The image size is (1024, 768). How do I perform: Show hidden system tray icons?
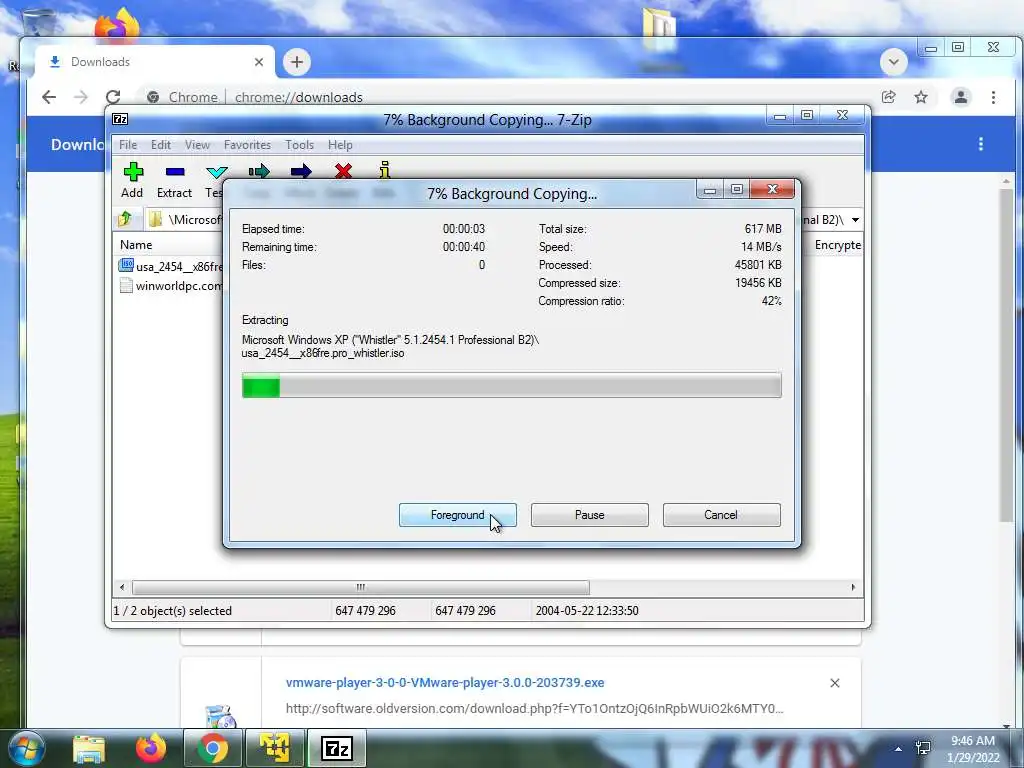[898, 749]
